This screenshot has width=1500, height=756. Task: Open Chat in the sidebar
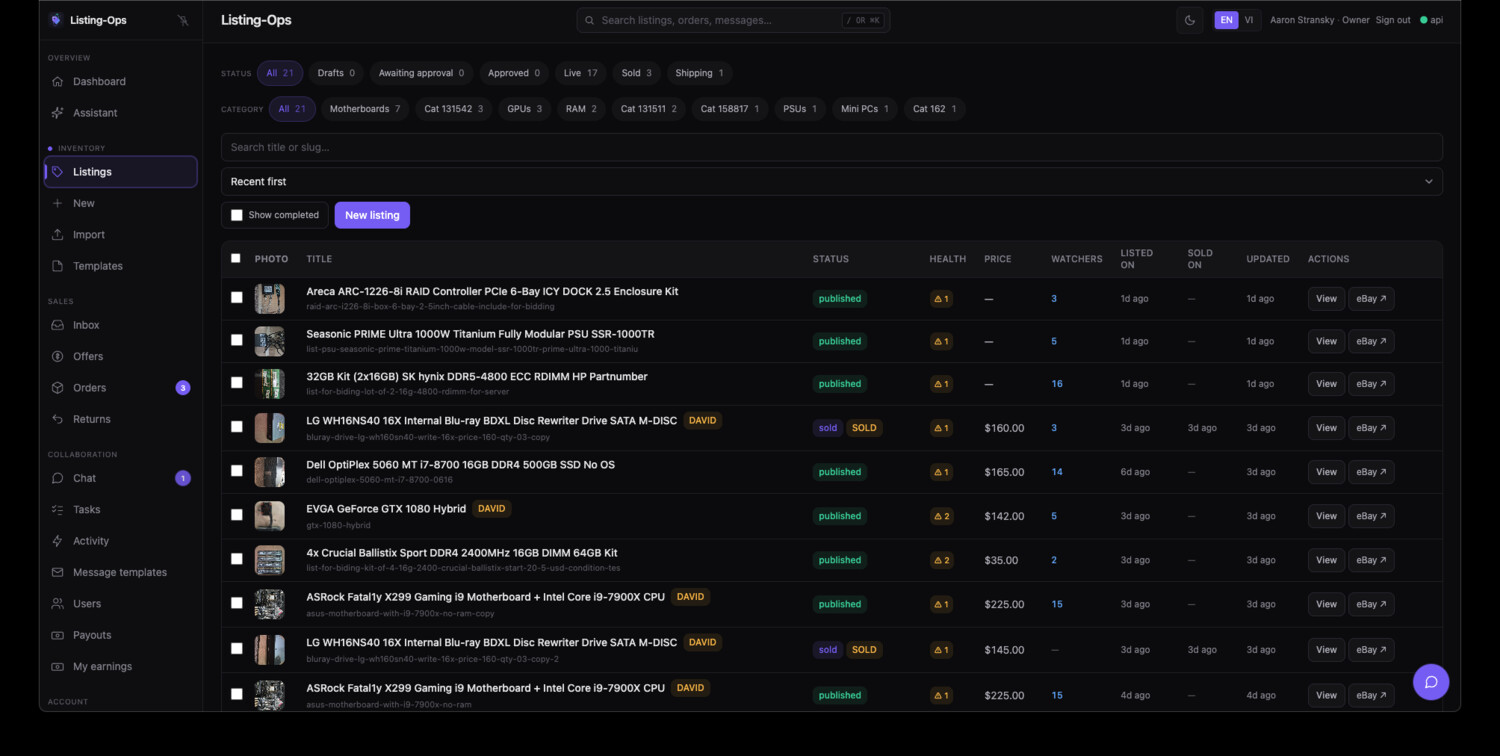tap(121, 478)
